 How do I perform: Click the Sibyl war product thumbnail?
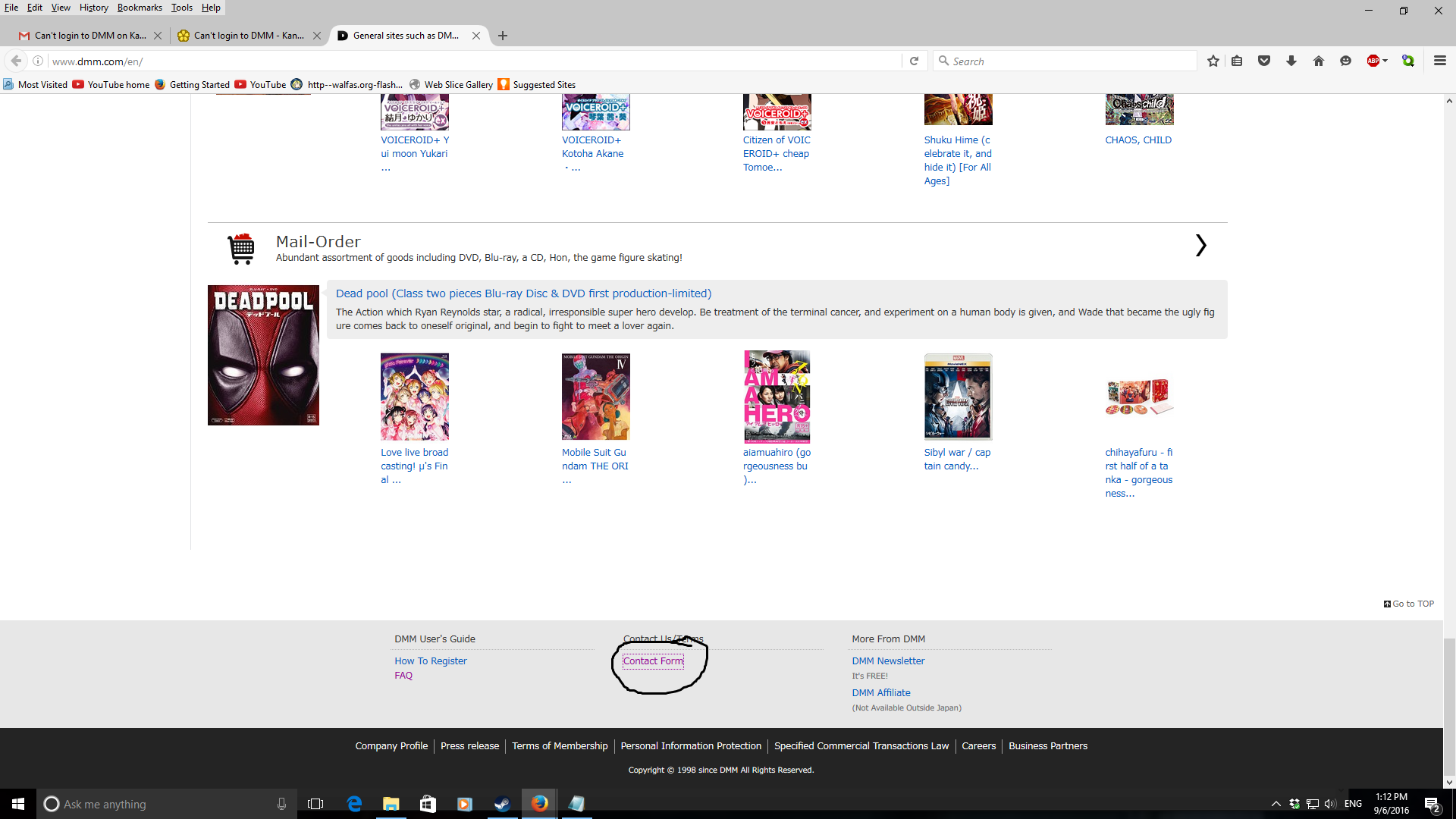958,397
